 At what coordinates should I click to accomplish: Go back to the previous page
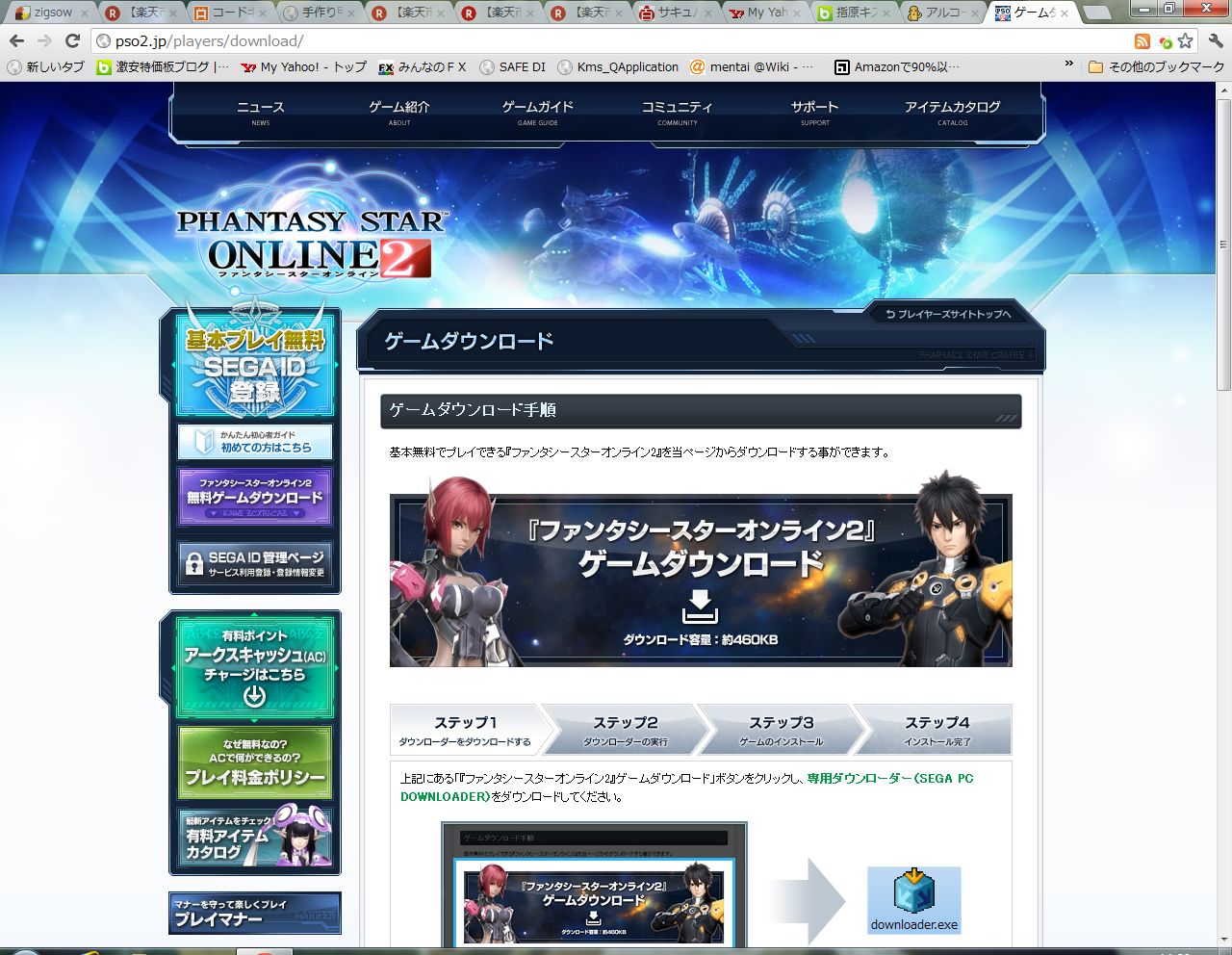click(x=16, y=41)
